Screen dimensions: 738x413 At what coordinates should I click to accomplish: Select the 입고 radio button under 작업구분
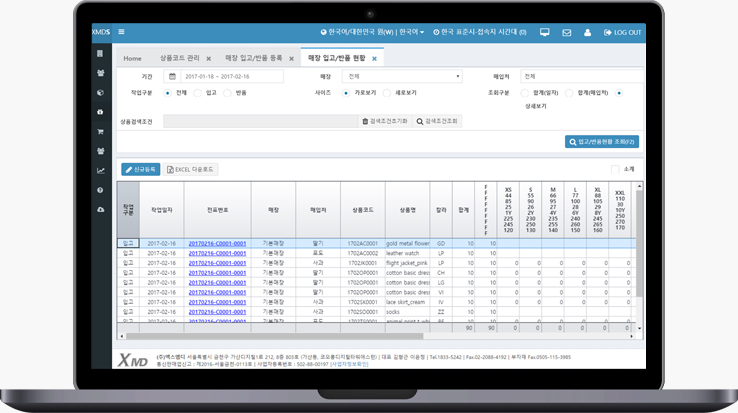coord(197,92)
